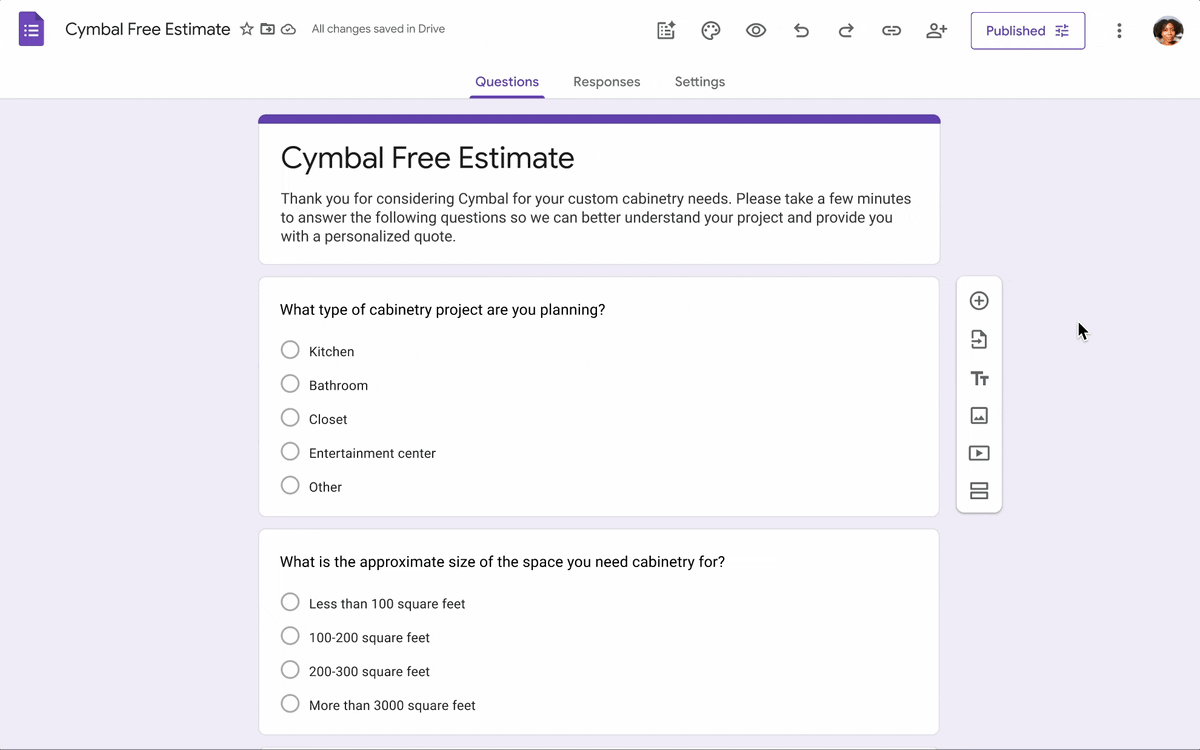Star the Cymbal Free Estimate form
Screen dimensions: 1200x750
coord(246,29)
